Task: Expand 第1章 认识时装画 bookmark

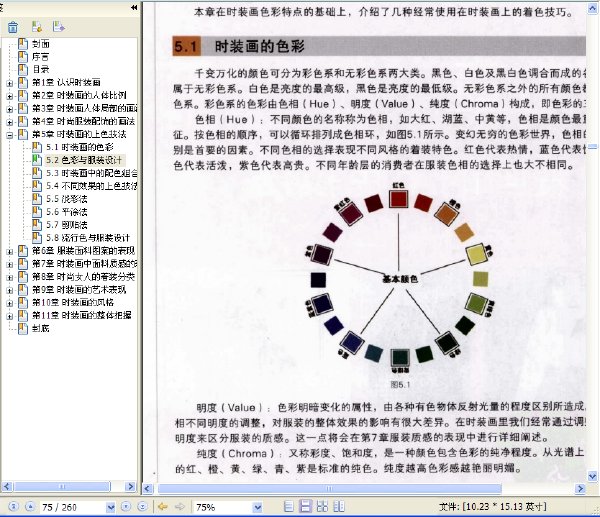Action: pos(10,83)
